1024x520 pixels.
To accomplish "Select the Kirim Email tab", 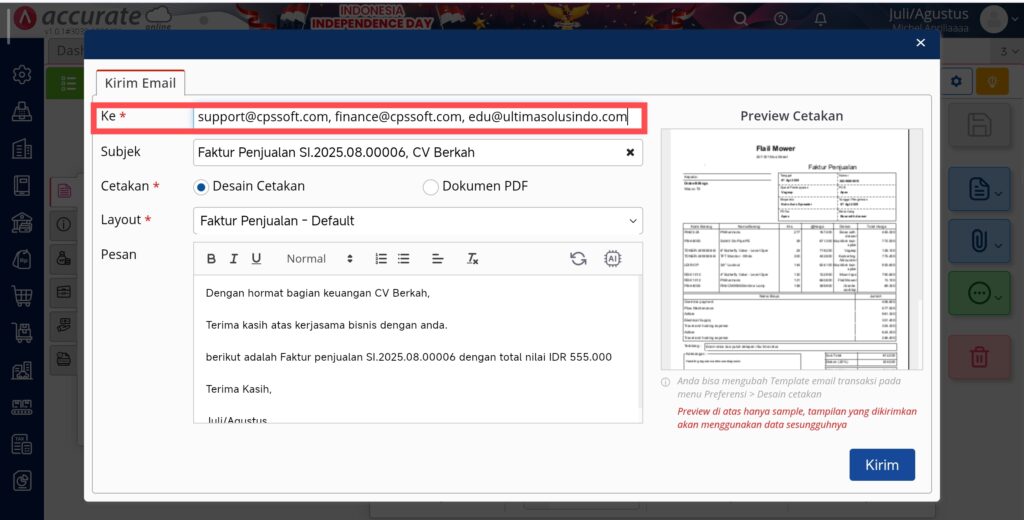I will [x=140, y=83].
